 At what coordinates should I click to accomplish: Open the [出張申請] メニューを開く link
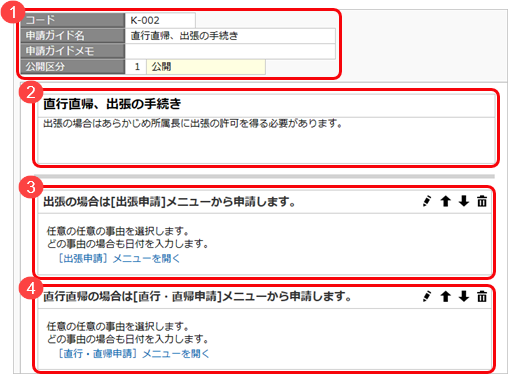point(119,258)
